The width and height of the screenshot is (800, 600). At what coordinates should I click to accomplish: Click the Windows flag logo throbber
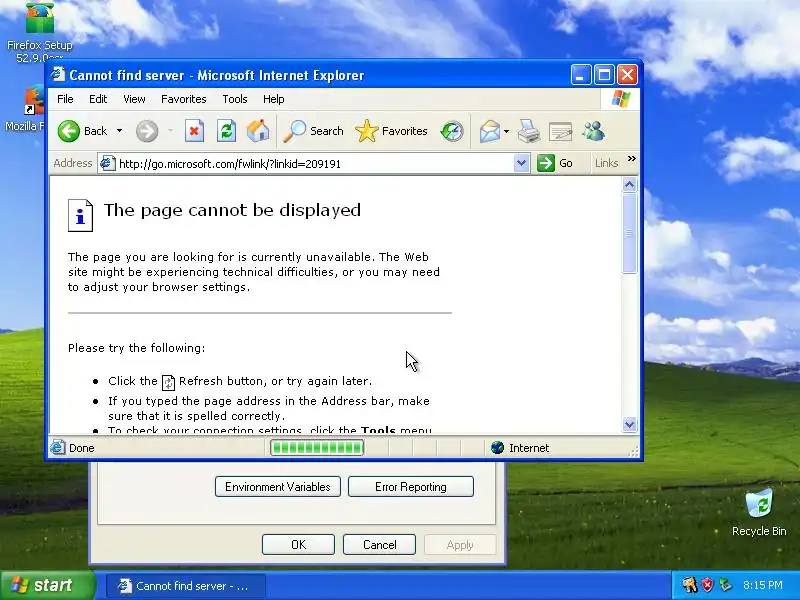pos(621,98)
